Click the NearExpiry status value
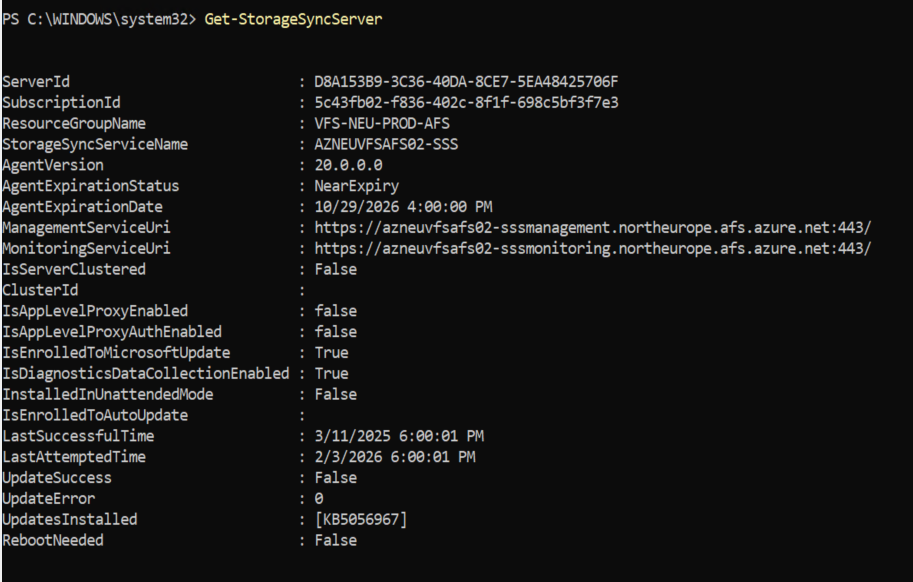 [356, 186]
